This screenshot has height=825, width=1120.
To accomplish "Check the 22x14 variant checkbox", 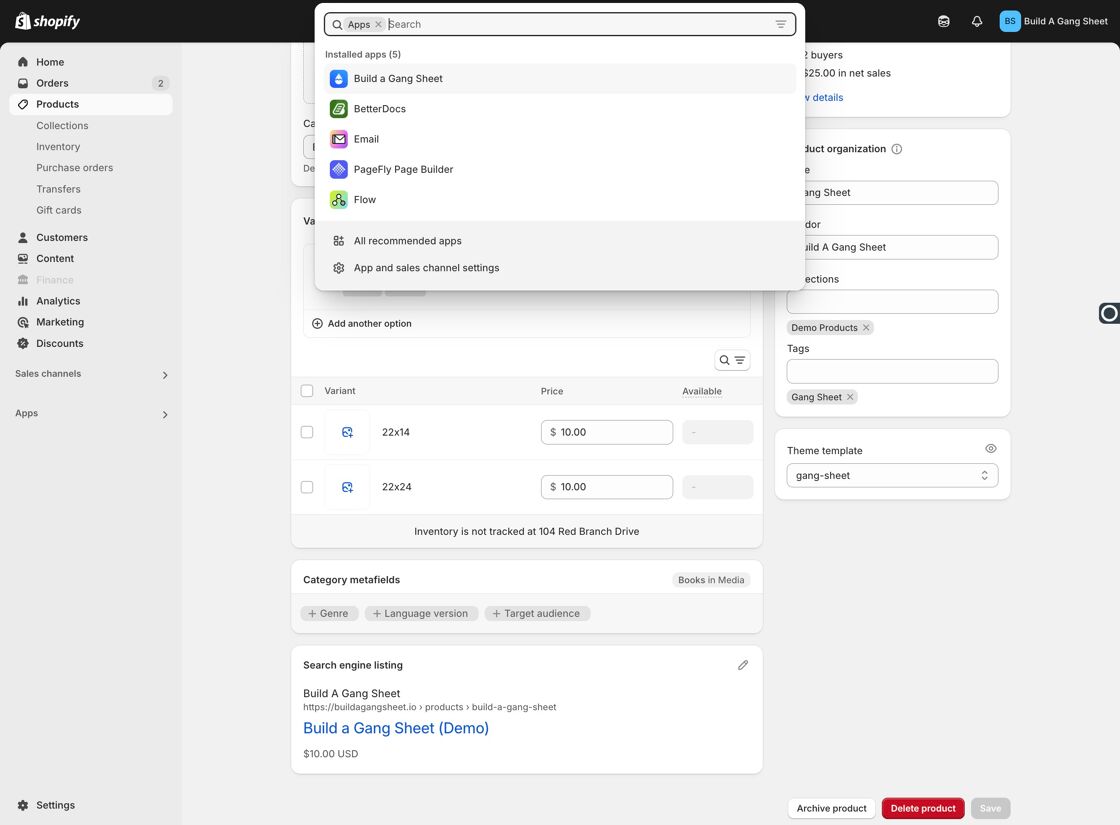I will 307,432.
